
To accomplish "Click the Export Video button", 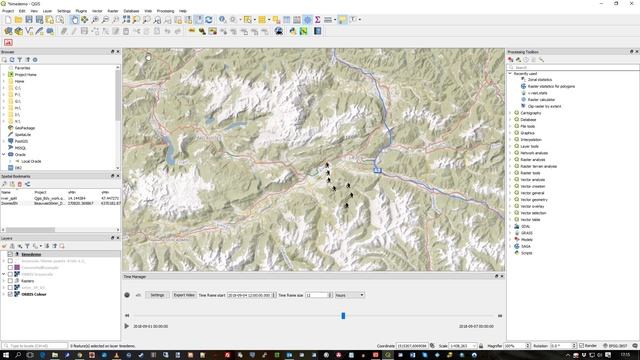I will (184, 295).
